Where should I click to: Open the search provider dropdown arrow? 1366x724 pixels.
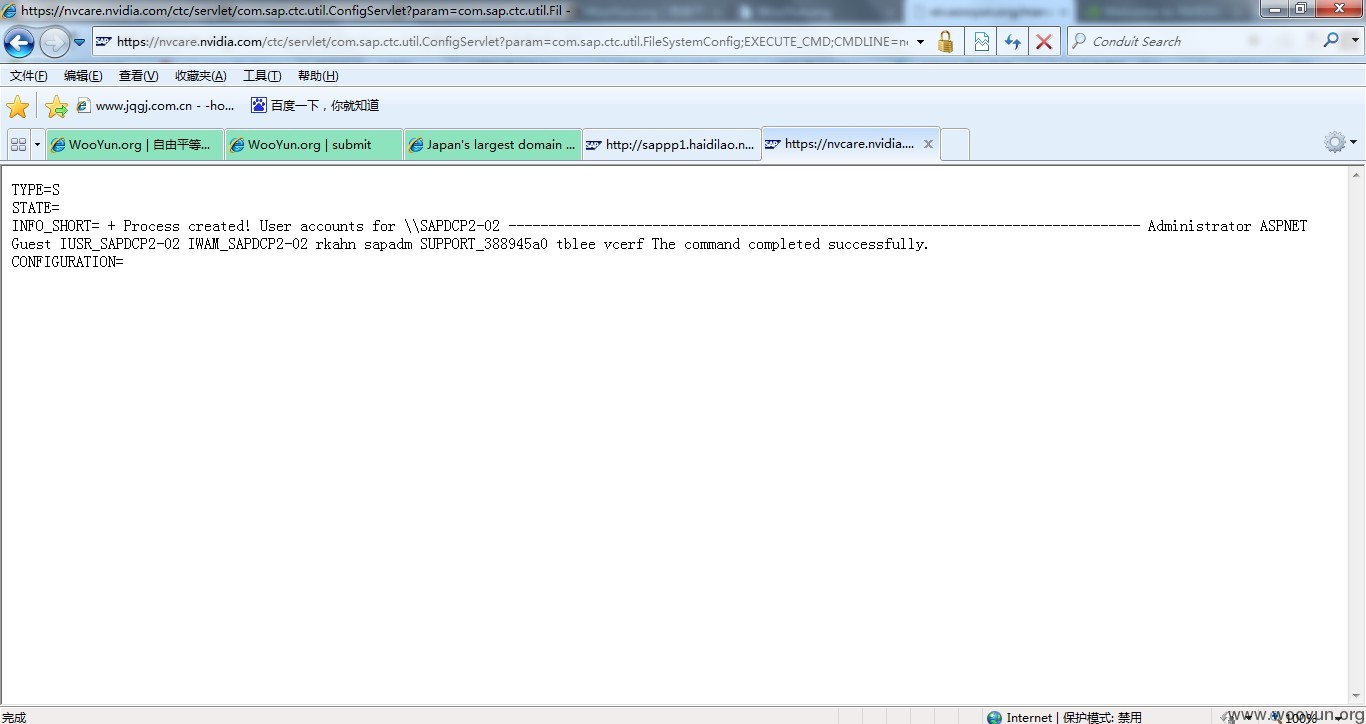pyautogui.click(x=1355, y=41)
